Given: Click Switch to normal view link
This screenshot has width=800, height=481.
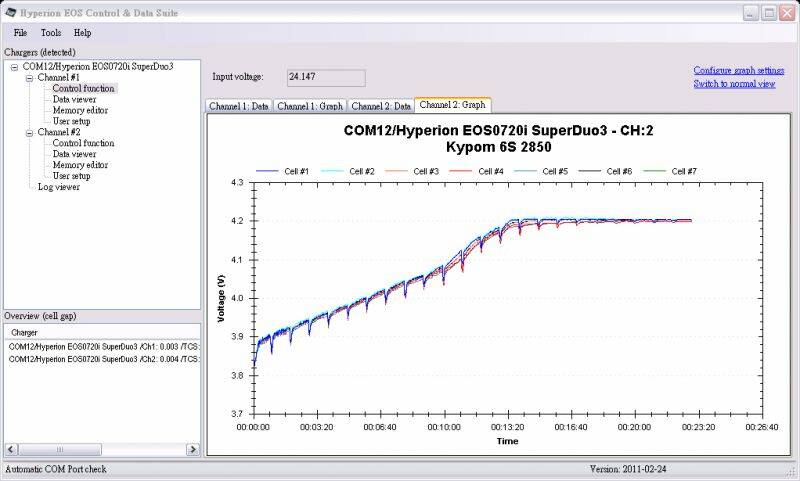Looking at the screenshot, I should pyautogui.click(x=734, y=84).
